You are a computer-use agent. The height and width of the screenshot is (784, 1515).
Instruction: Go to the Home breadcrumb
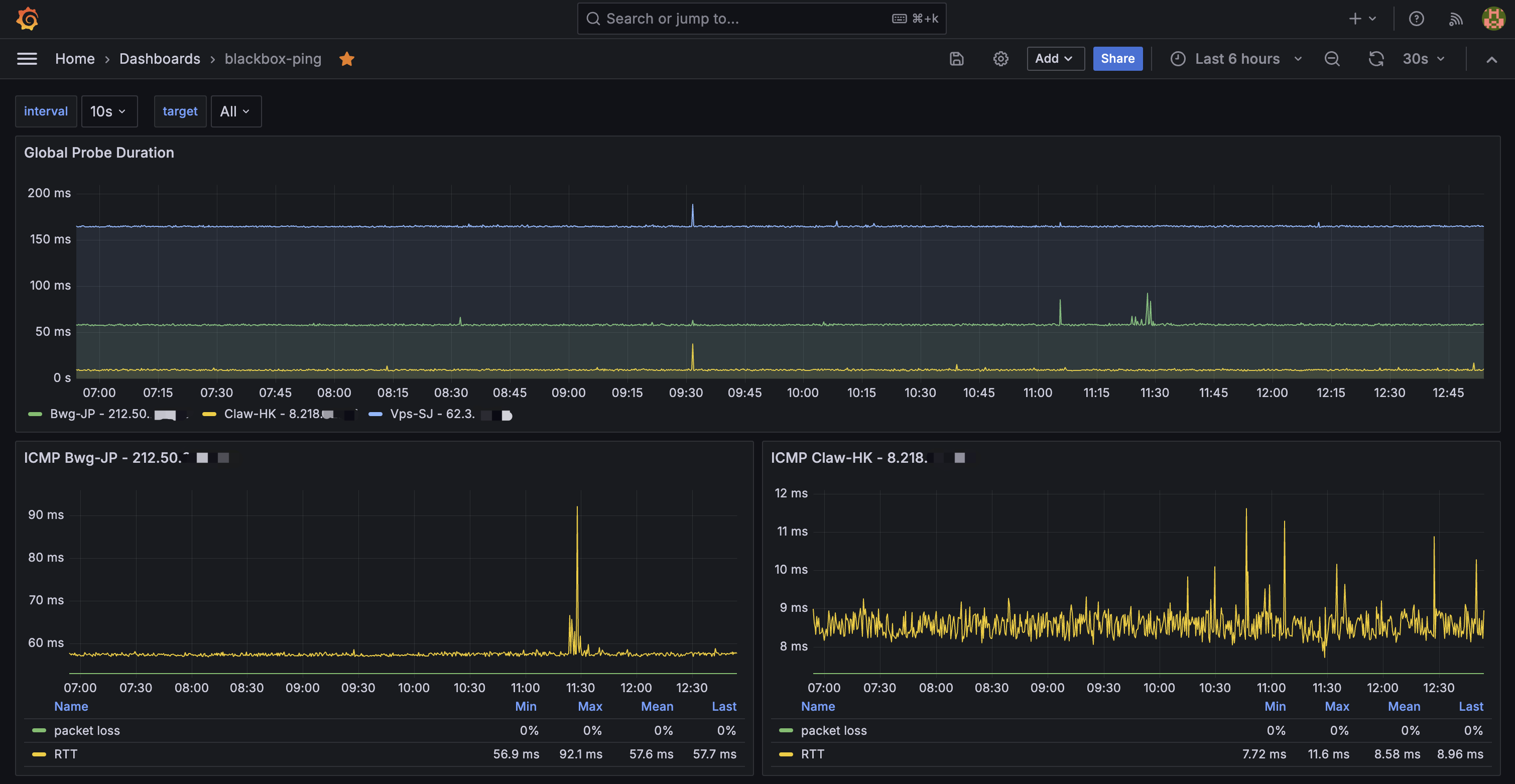tap(75, 59)
